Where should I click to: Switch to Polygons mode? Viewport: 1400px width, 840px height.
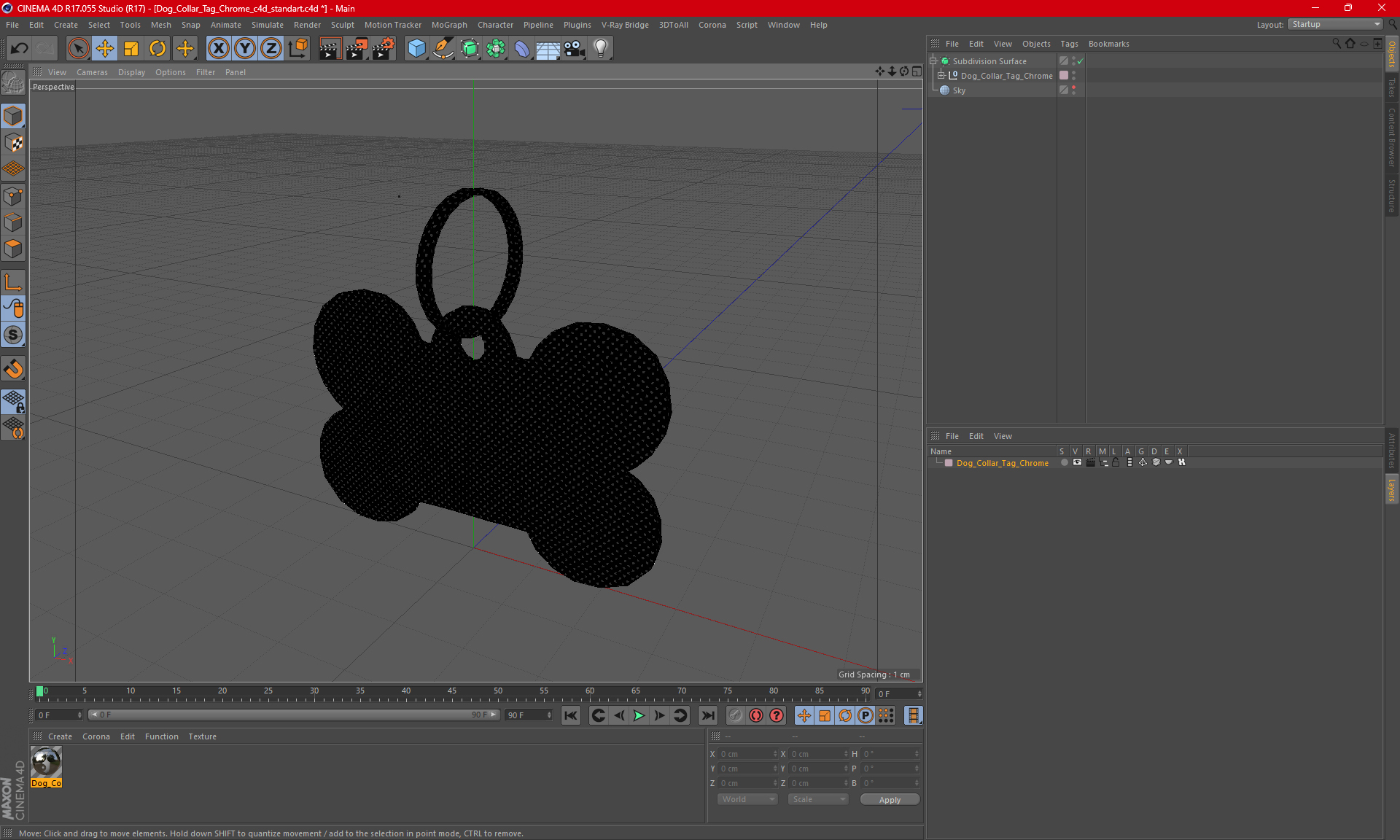click(x=13, y=249)
